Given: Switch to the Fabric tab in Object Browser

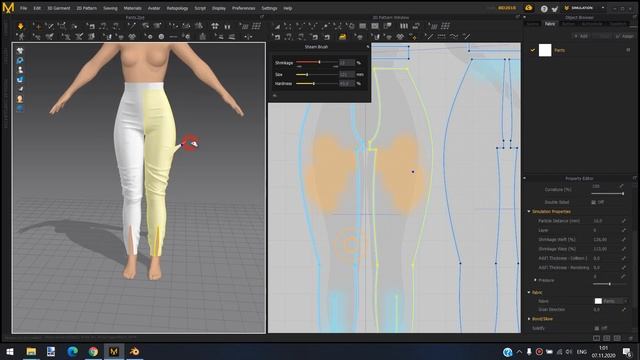Looking at the screenshot, I should pos(550,24).
